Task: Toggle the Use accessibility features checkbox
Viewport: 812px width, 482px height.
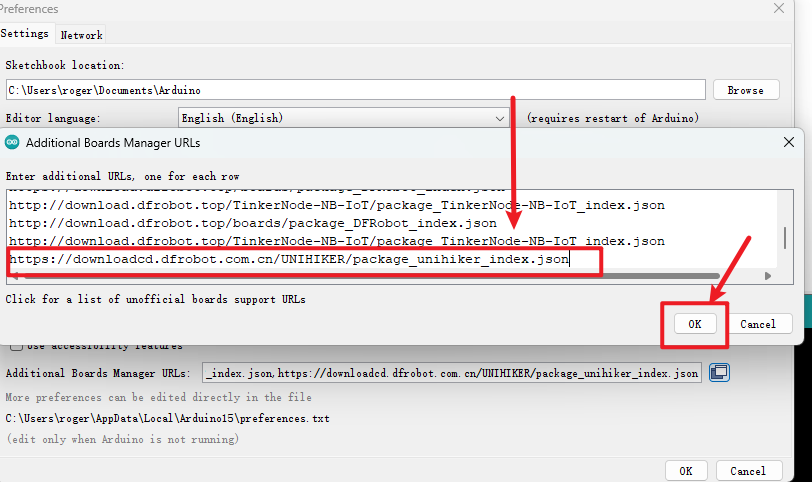Action: tap(16, 346)
